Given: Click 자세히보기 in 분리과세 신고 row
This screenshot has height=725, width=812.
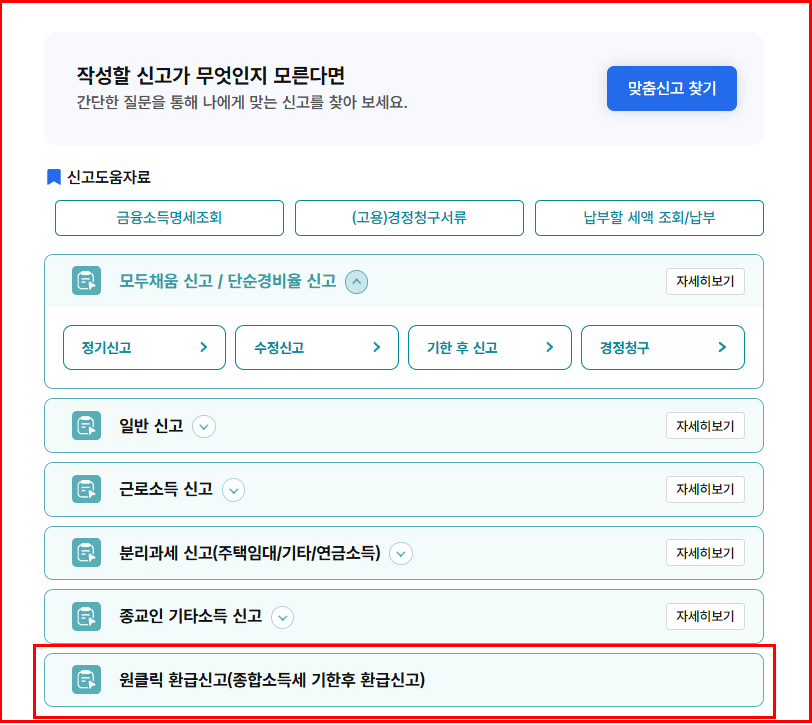Looking at the screenshot, I should click(705, 553).
